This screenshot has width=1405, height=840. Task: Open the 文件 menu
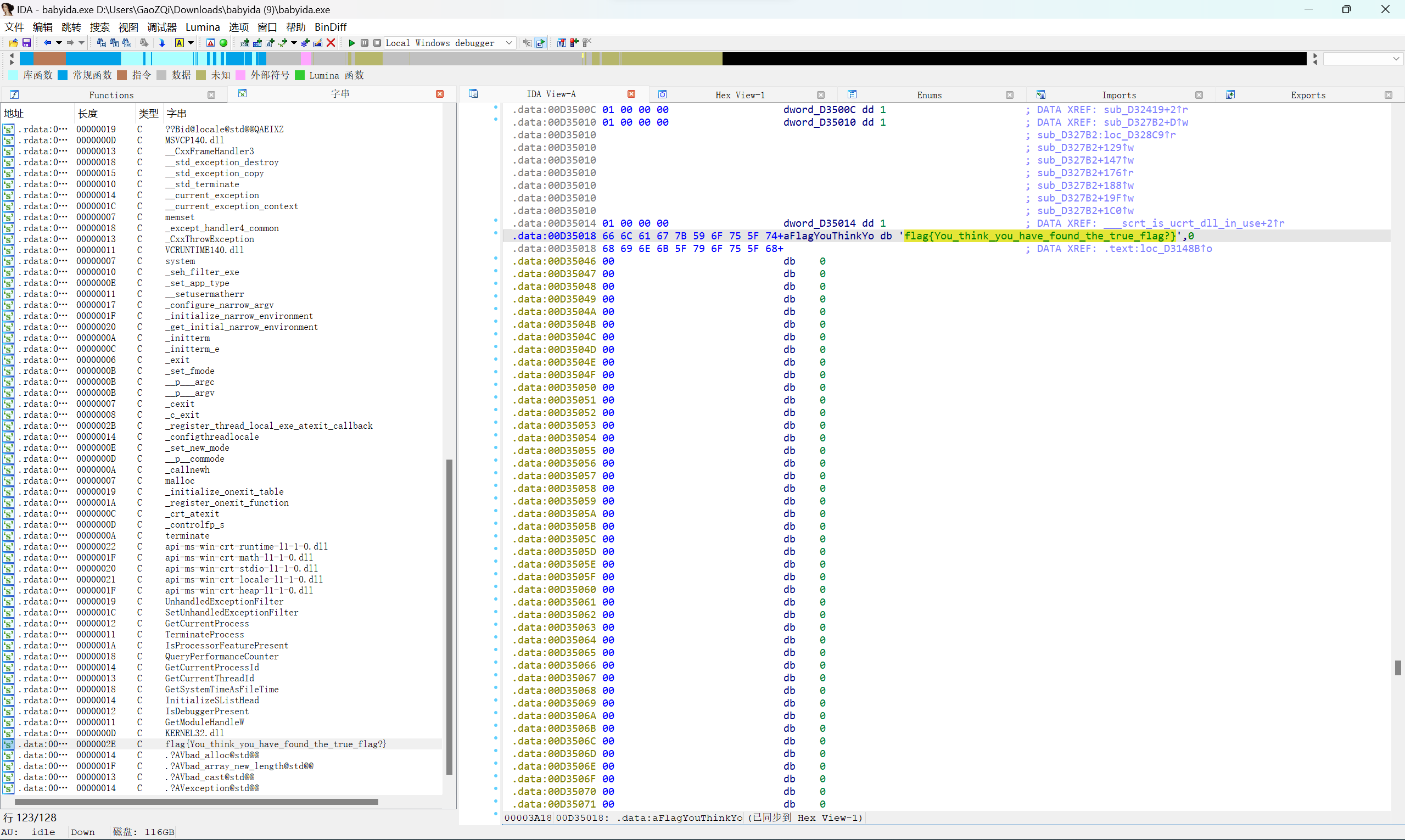(14, 27)
